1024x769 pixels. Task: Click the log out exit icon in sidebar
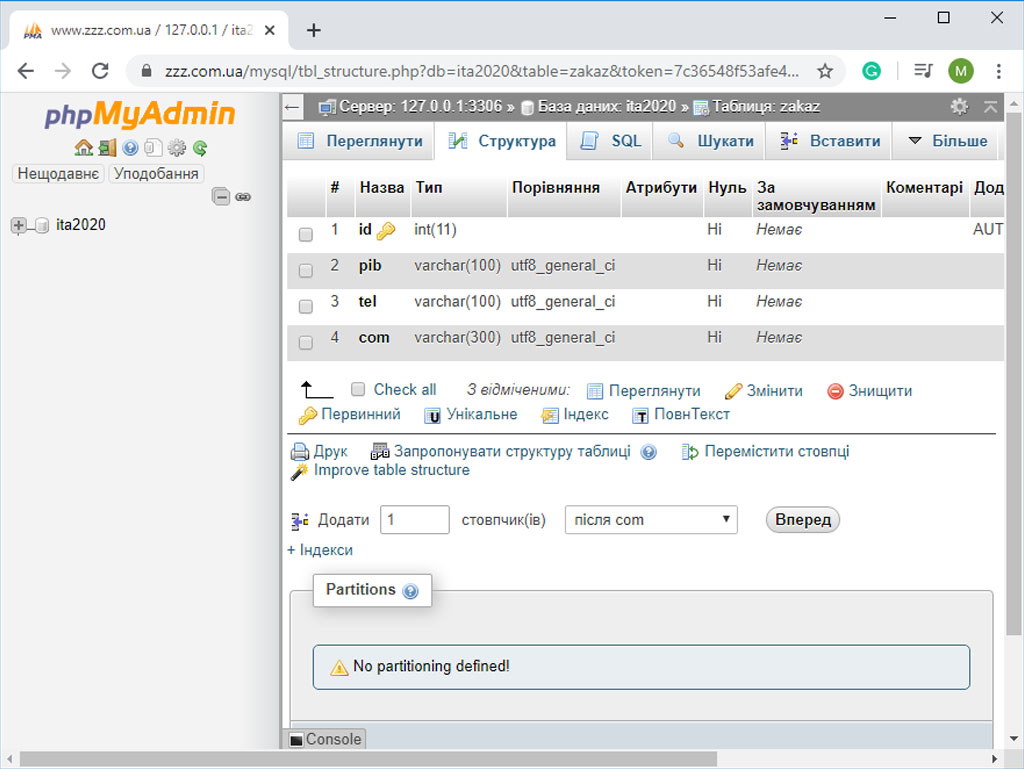pos(107,148)
